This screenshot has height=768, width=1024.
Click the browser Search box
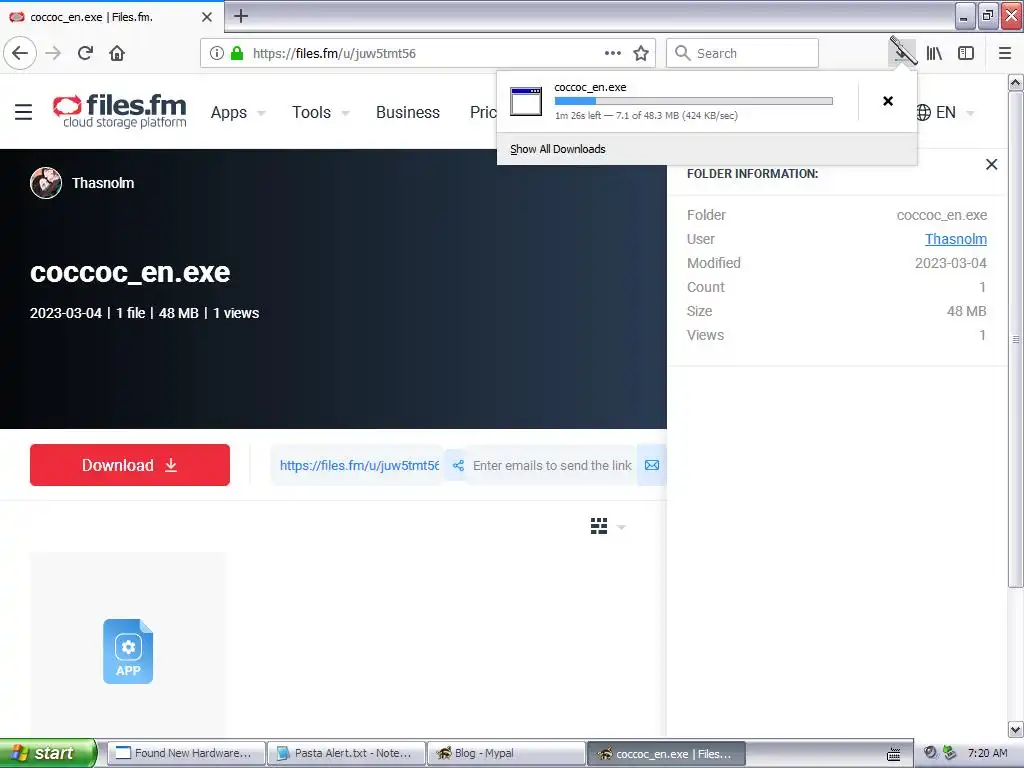(x=742, y=53)
